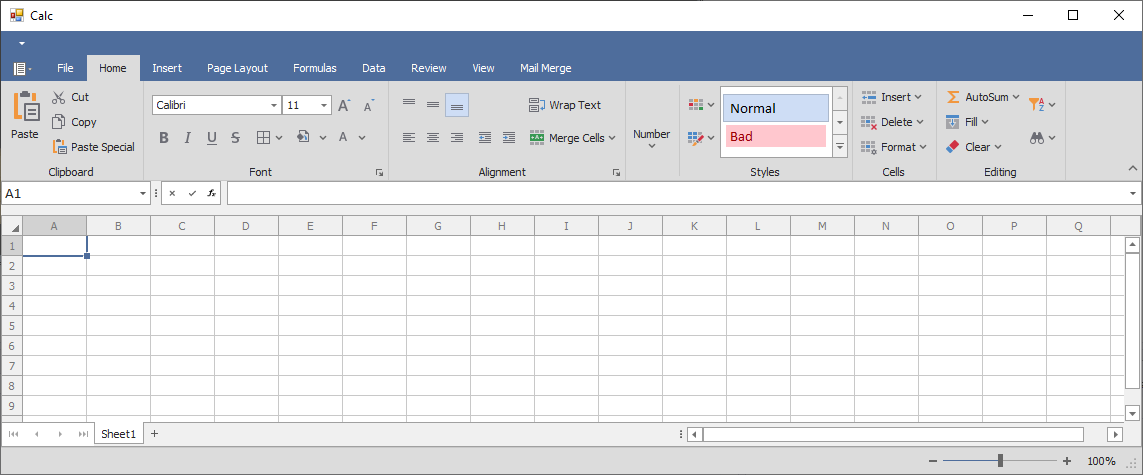This screenshot has width=1143, height=475.
Task: Toggle bottom vertical alignment
Action: coord(457,105)
